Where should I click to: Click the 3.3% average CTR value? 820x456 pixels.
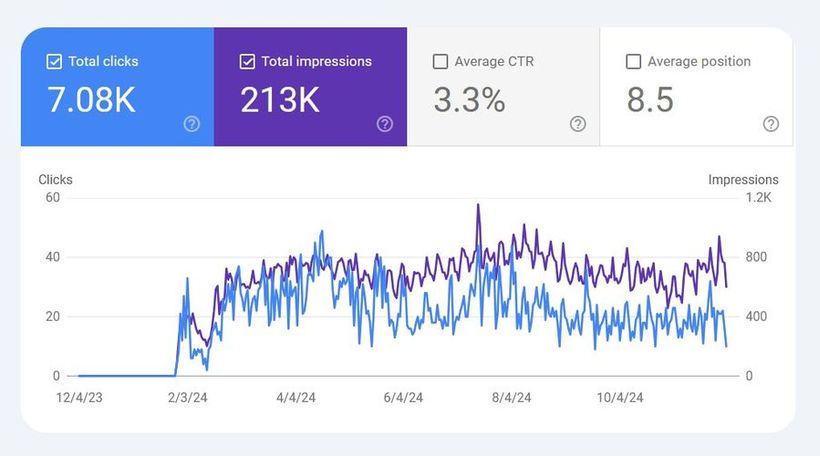point(469,99)
